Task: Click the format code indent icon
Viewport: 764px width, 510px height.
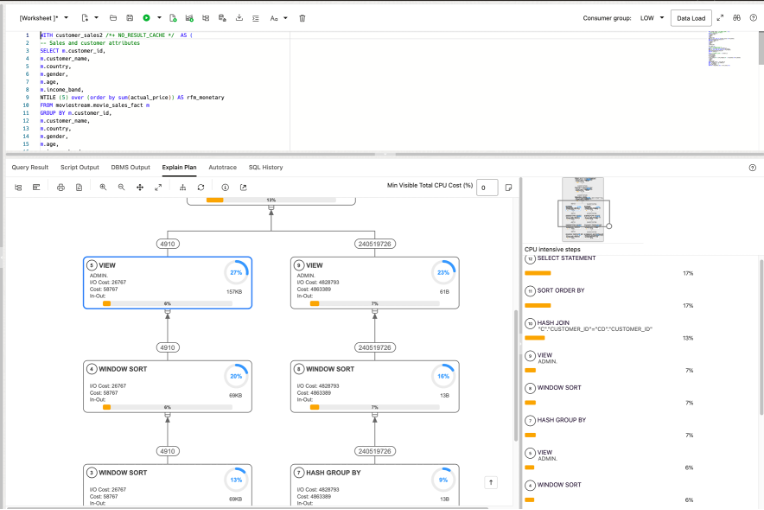Action: point(256,18)
